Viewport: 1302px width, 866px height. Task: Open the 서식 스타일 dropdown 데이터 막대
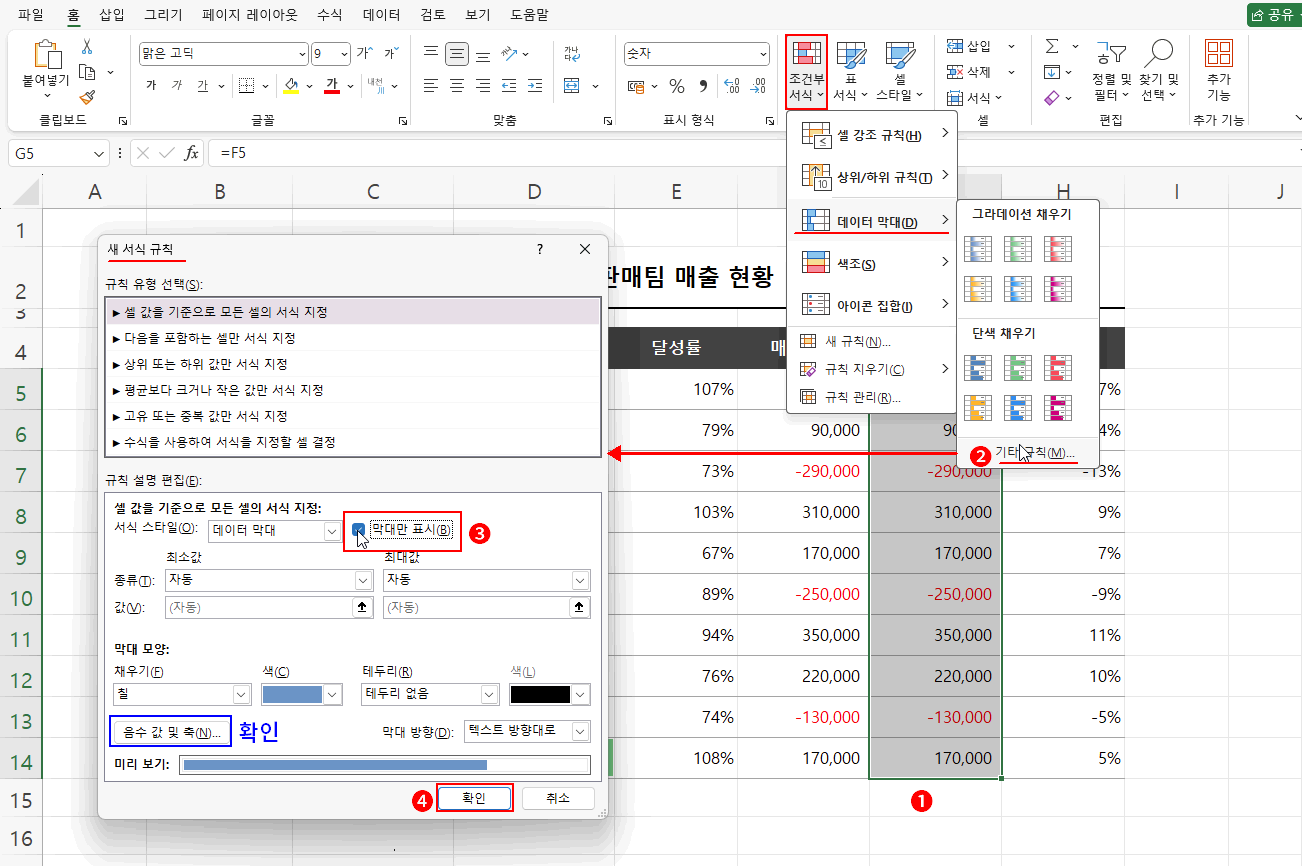click(333, 531)
